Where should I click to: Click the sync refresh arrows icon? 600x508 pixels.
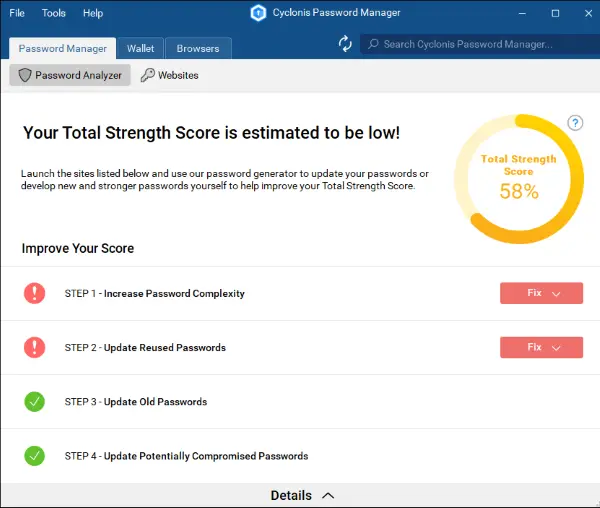click(x=345, y=44)
